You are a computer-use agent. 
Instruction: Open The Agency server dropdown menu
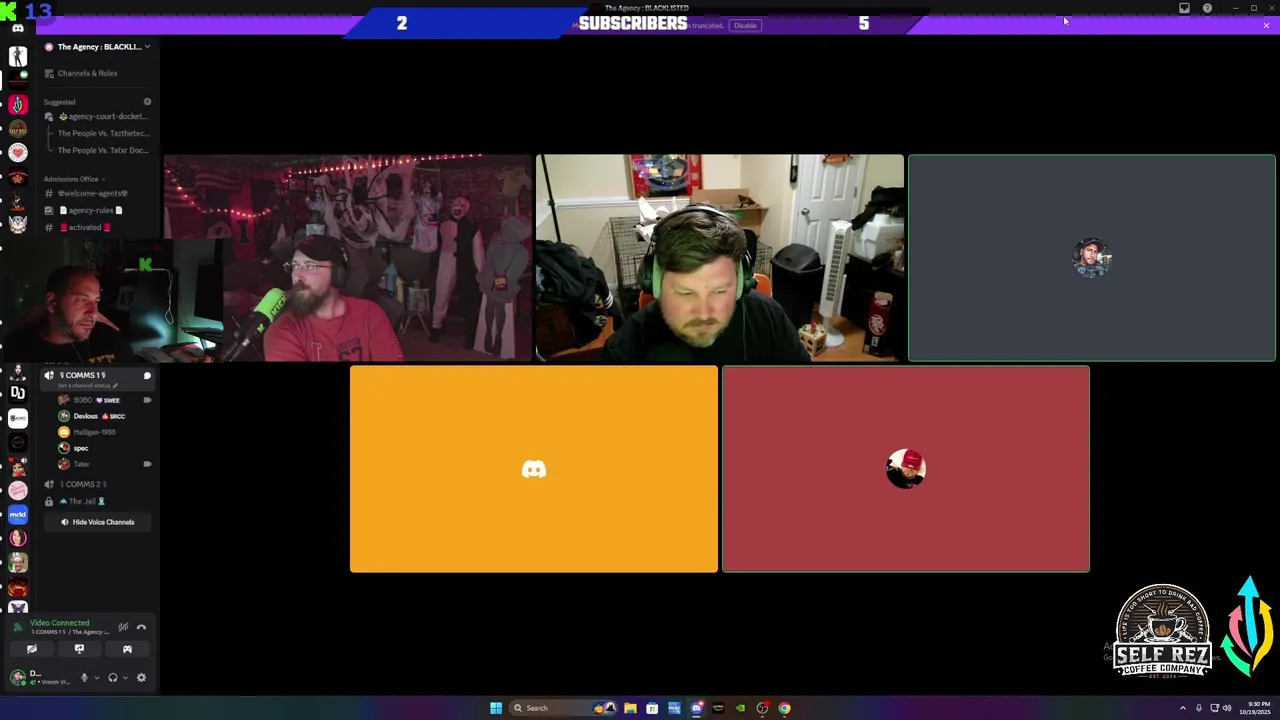[x=97, y=47]
